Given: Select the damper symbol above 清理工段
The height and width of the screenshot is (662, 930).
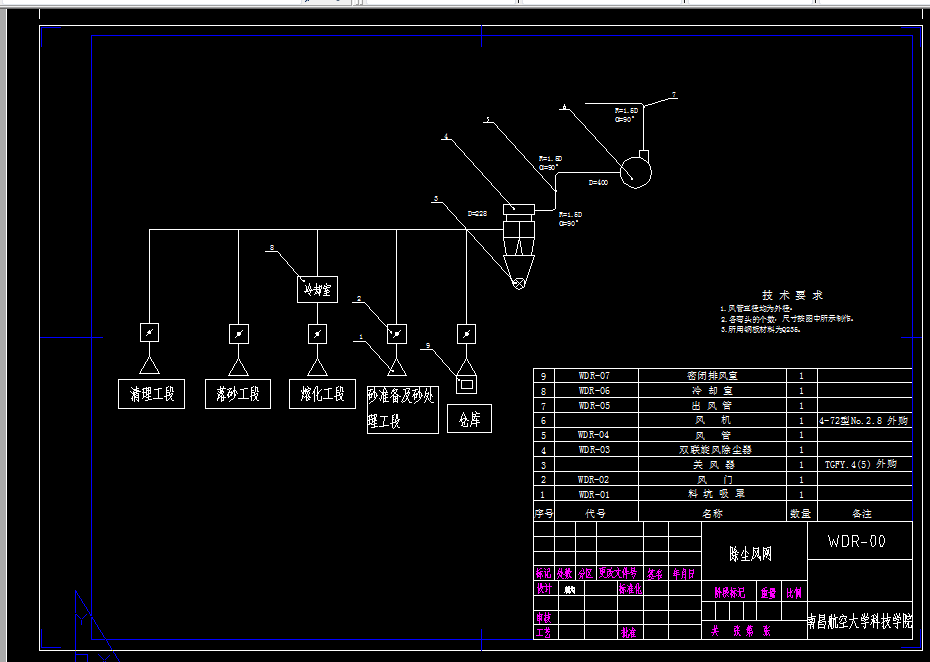Looking at the screenshot, I should click(x=149, y=333).
